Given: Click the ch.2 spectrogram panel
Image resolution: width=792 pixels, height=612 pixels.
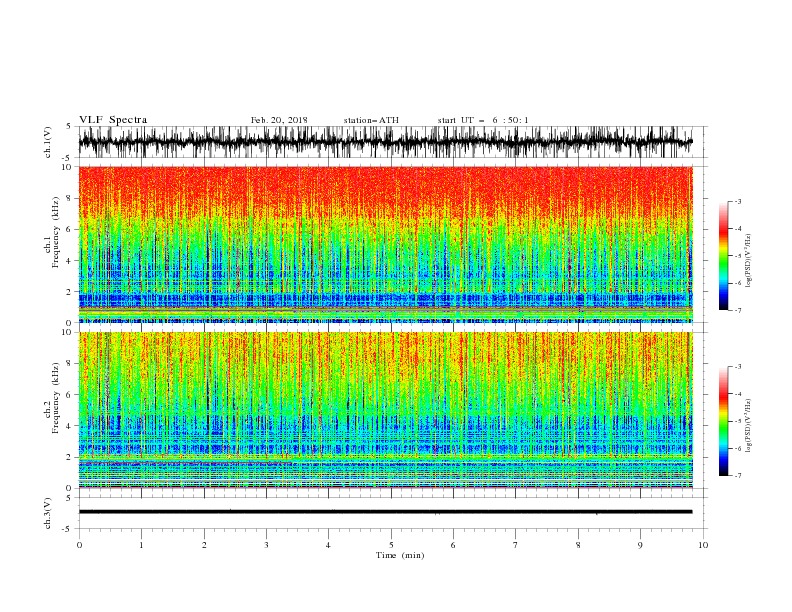Looking at the screenshot, I should click(x=385, y=410).
